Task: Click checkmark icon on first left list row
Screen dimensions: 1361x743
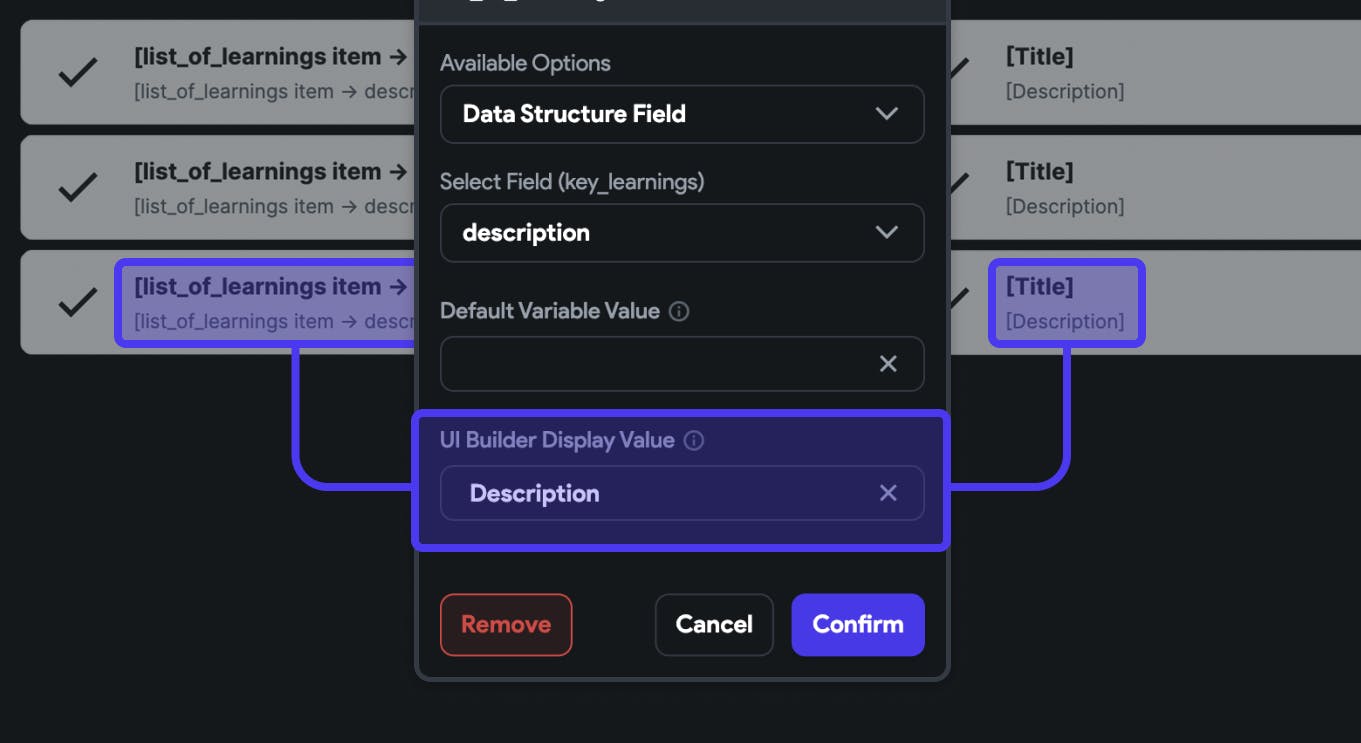Action: coord(77,72)
